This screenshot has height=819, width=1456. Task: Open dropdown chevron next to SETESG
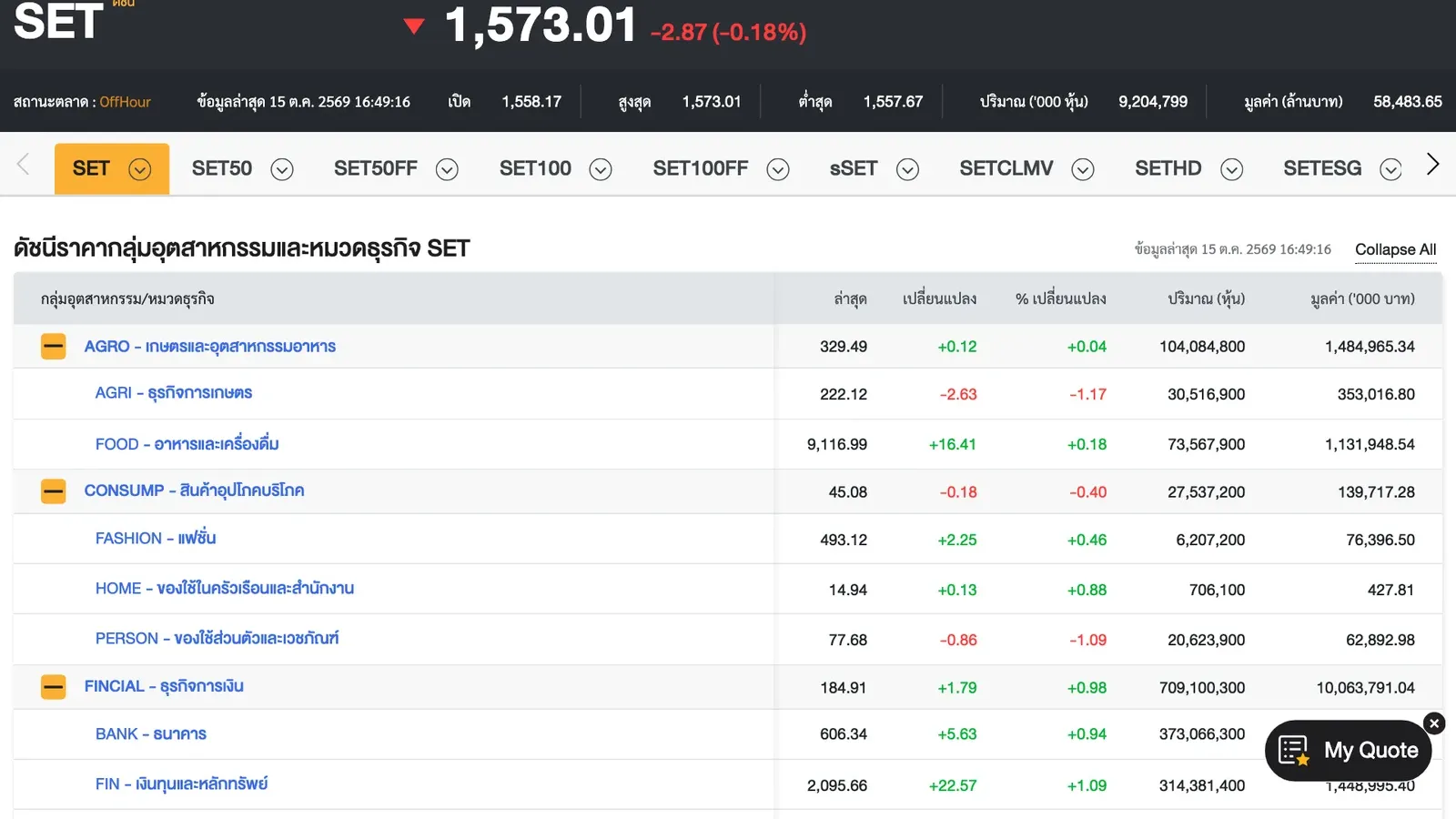1391,169
